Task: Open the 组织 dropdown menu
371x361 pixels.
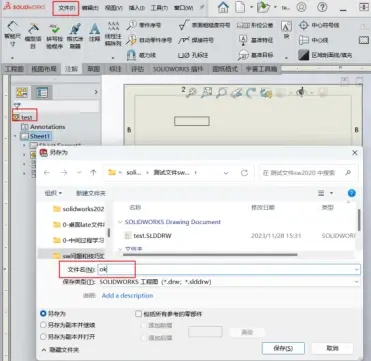Action: pyautogui.click(x=53, y=193)
